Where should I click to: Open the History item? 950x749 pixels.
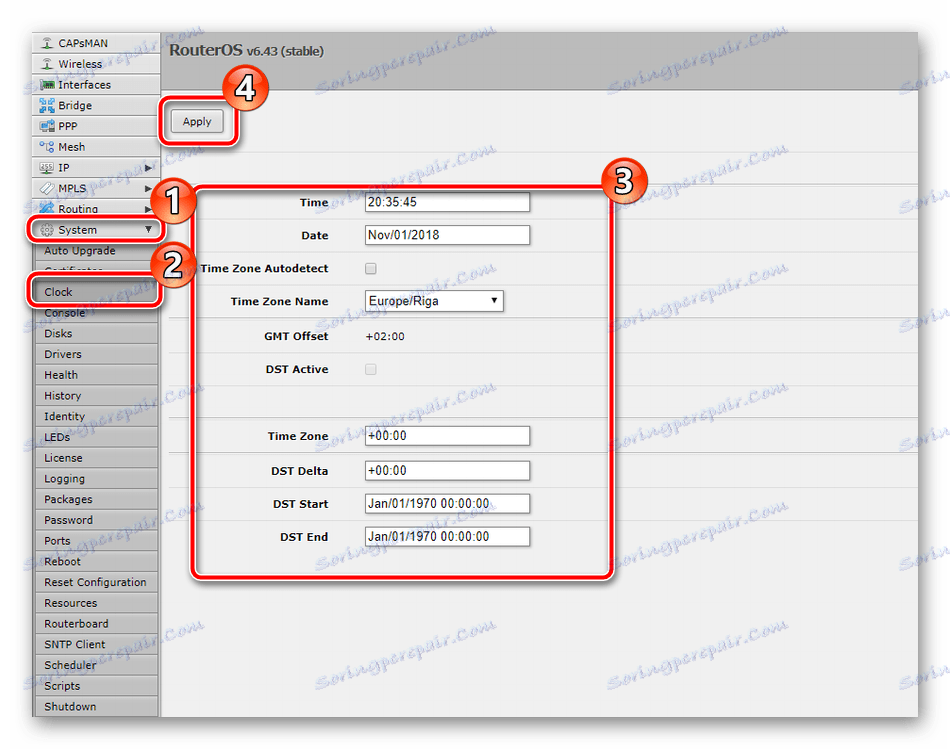tap(97, 396)
